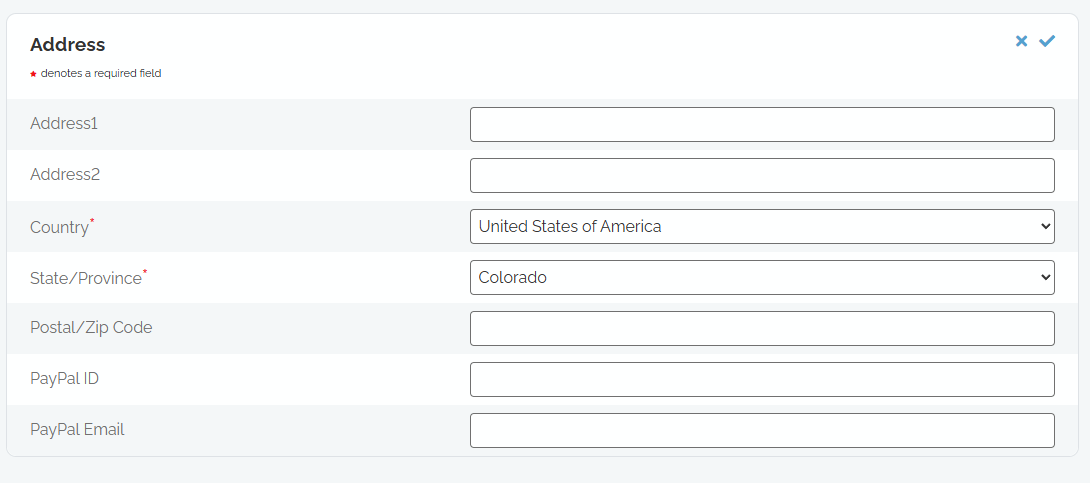1090x483 pixels.
Task: Click the Country field label
Action: [59, 227]
